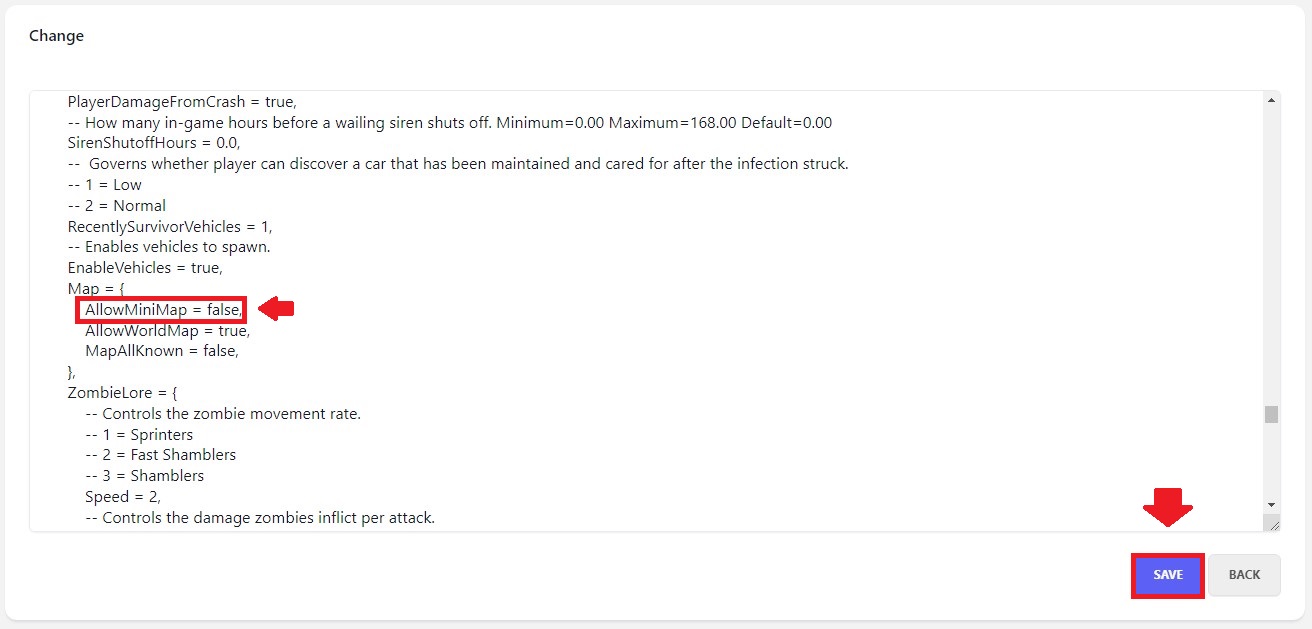Click the zombie damage comment line
1312x629 pixels.
260,517
